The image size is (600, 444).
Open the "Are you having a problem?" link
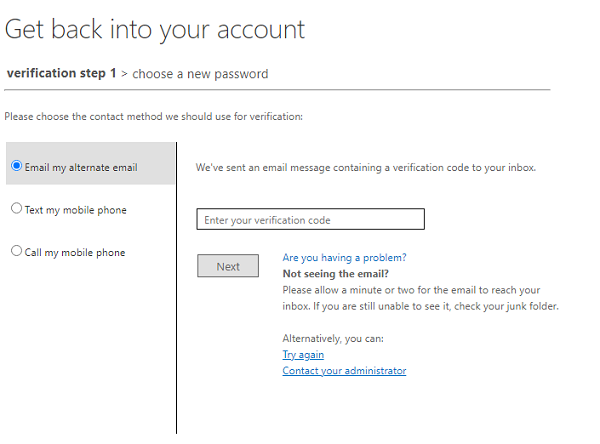click(x=344, y=257)
